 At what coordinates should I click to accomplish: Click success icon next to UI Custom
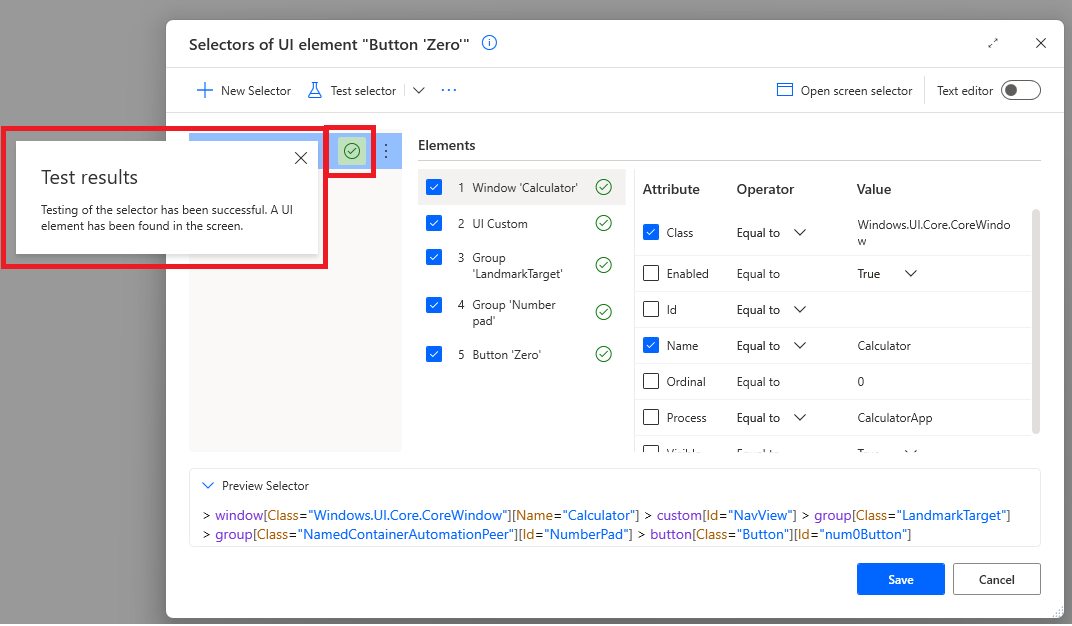[x=604, y=223]
